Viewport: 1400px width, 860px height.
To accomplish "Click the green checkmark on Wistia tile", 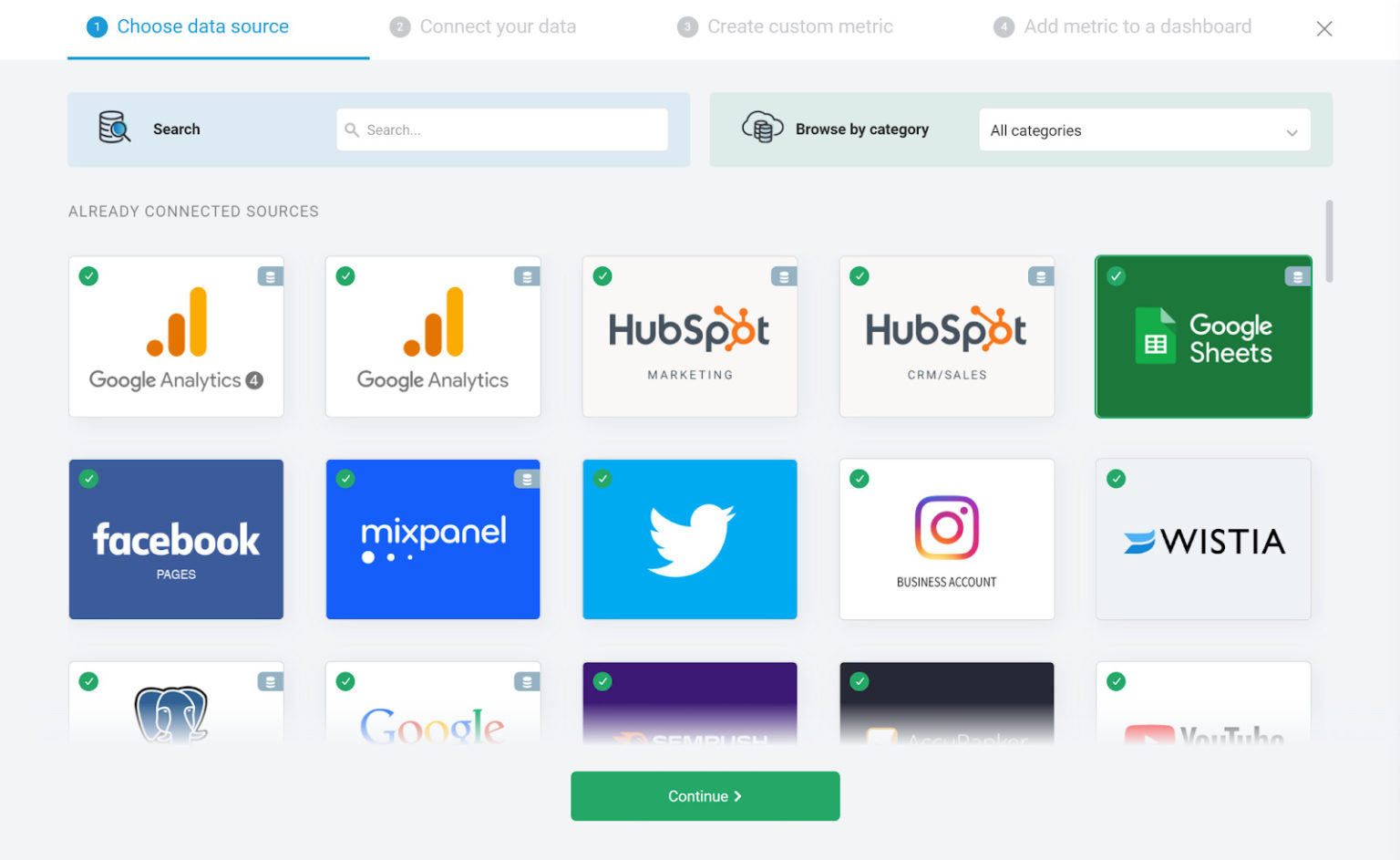I will click(1116, 479).
